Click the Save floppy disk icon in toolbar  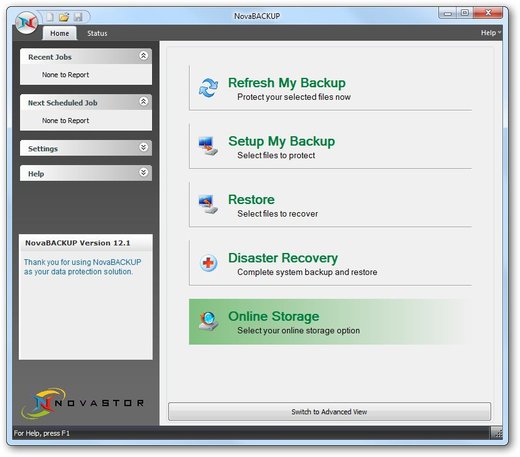click(x=78, y=17)
